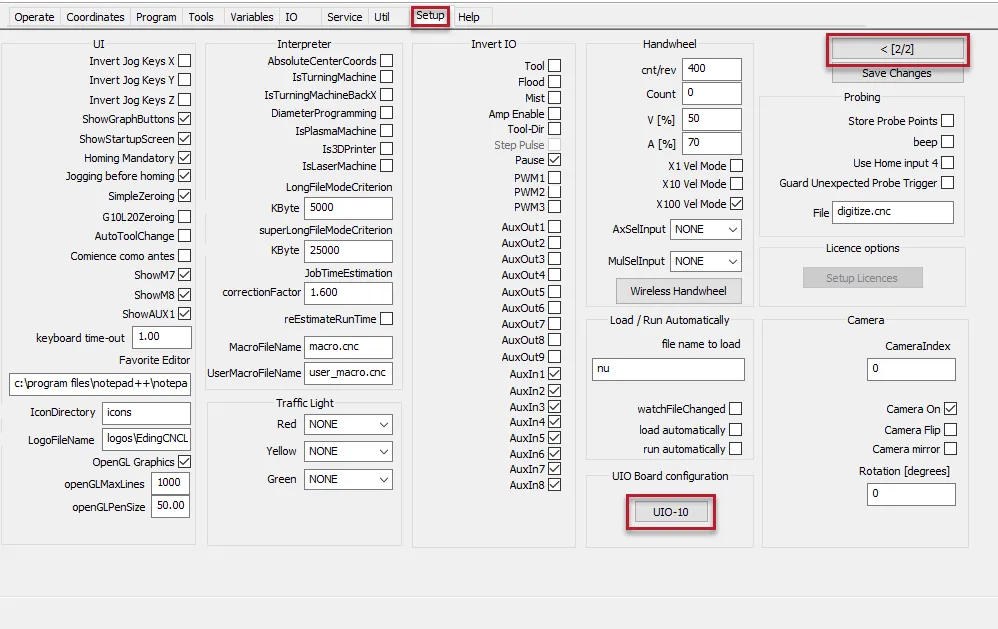Click the Setup Licences button
This screenshot has height=629, width=998.
(x=862, y=278)
